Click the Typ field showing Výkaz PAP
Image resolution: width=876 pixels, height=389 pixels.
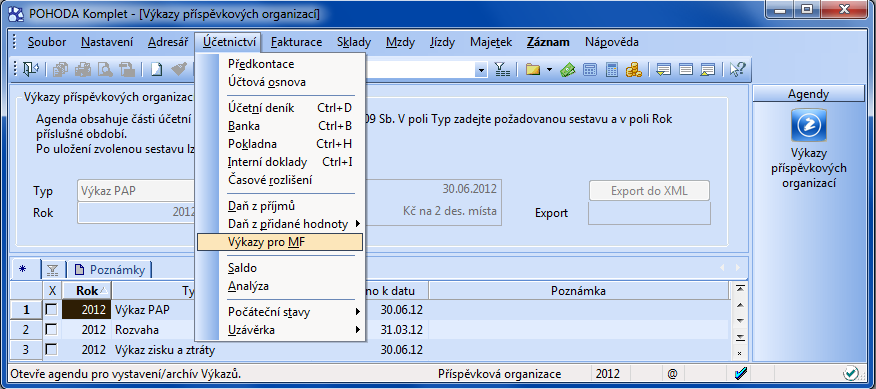(x=137, y=191)
